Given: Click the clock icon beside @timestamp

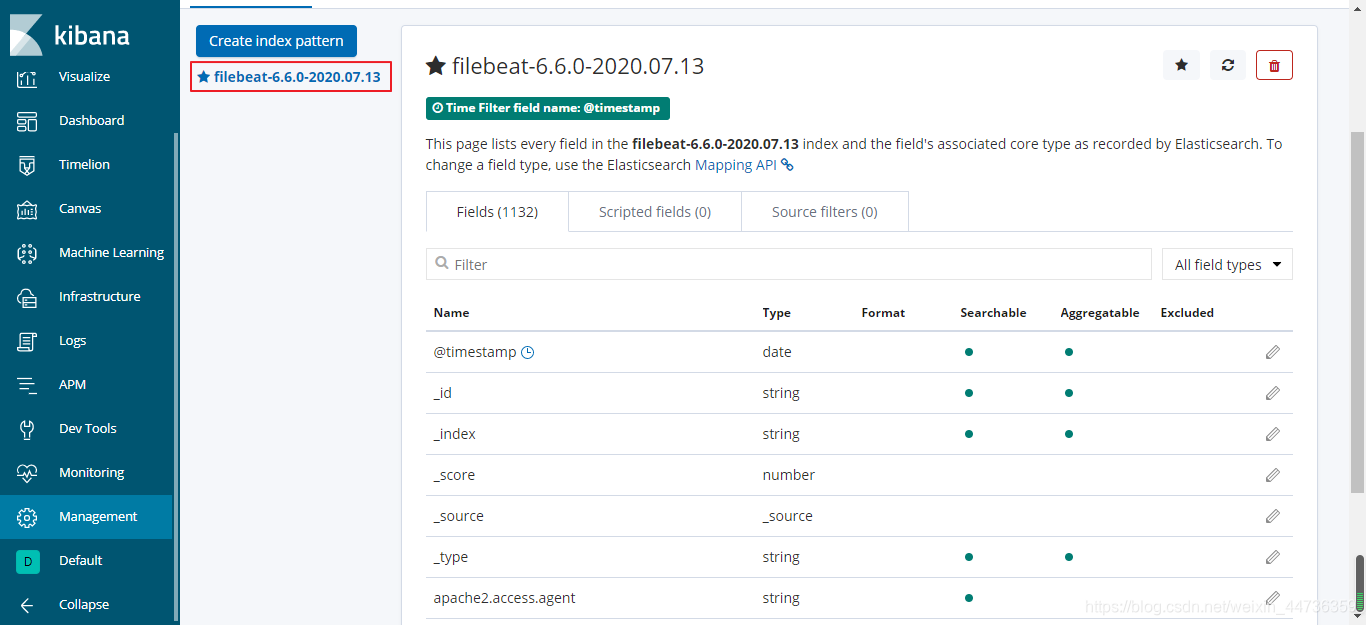Looking at the screenshot, I should coord(528,352).
